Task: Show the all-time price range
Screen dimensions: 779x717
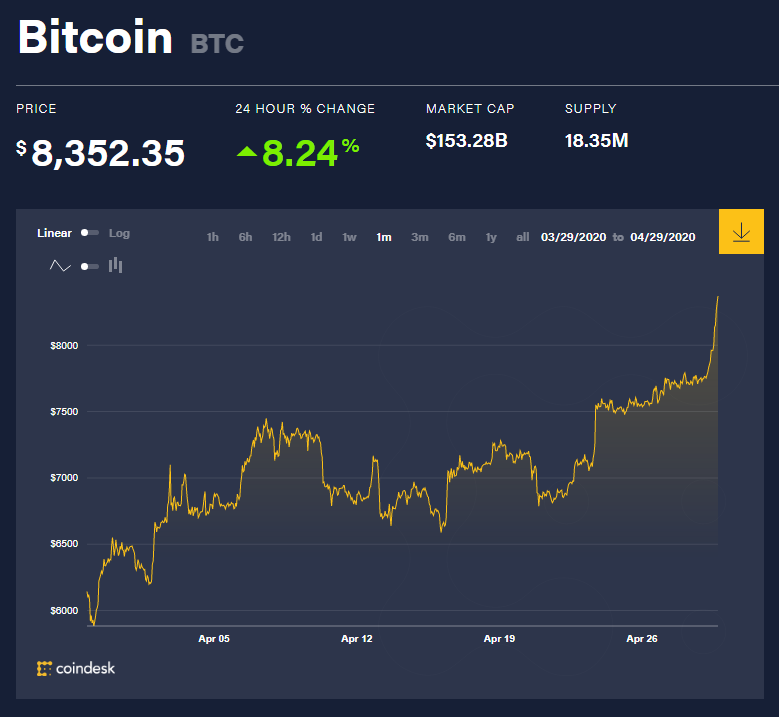Action: click(x=522, y=237)
